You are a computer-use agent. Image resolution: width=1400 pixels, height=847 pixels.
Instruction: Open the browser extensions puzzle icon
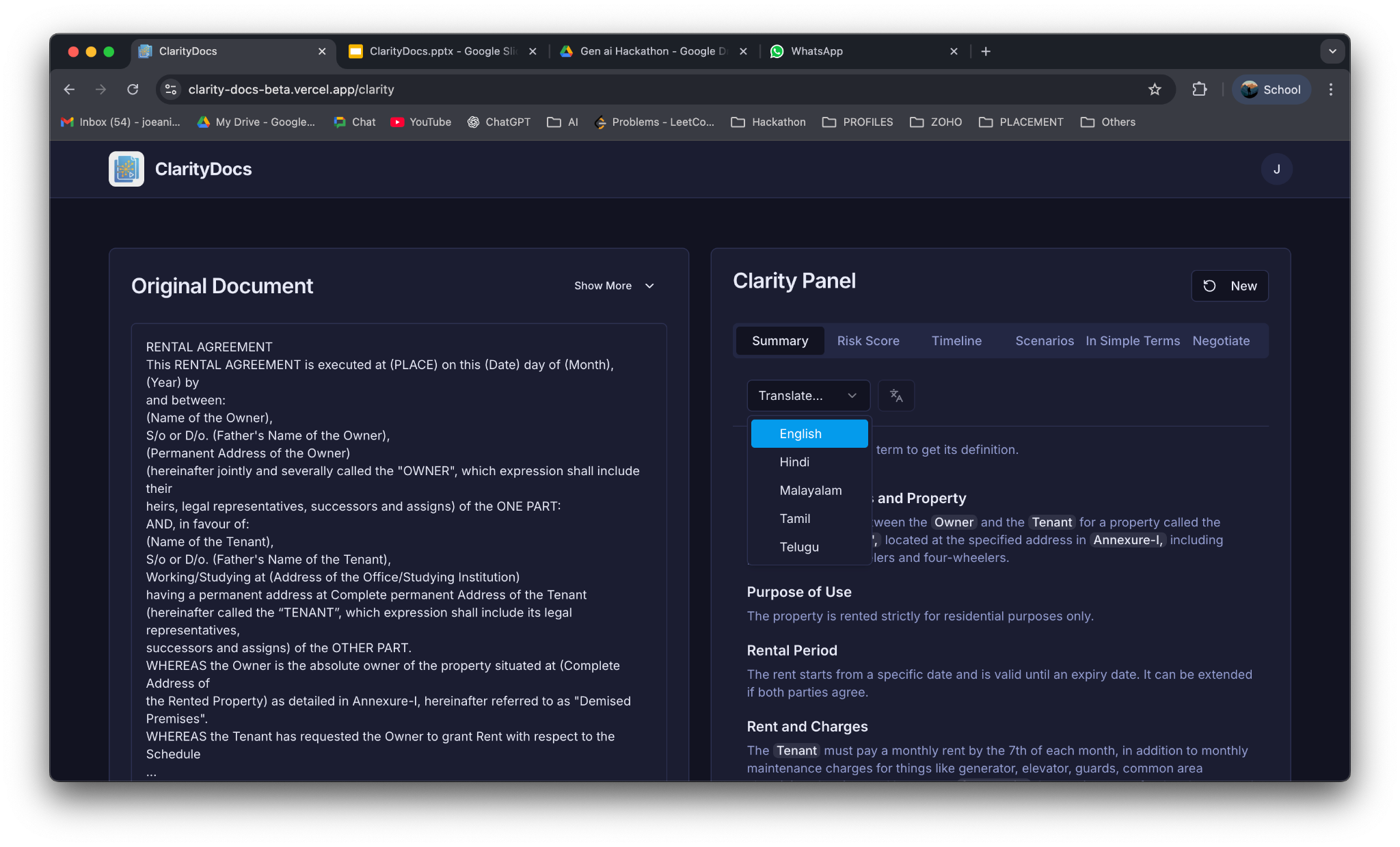click(1199, 90)
